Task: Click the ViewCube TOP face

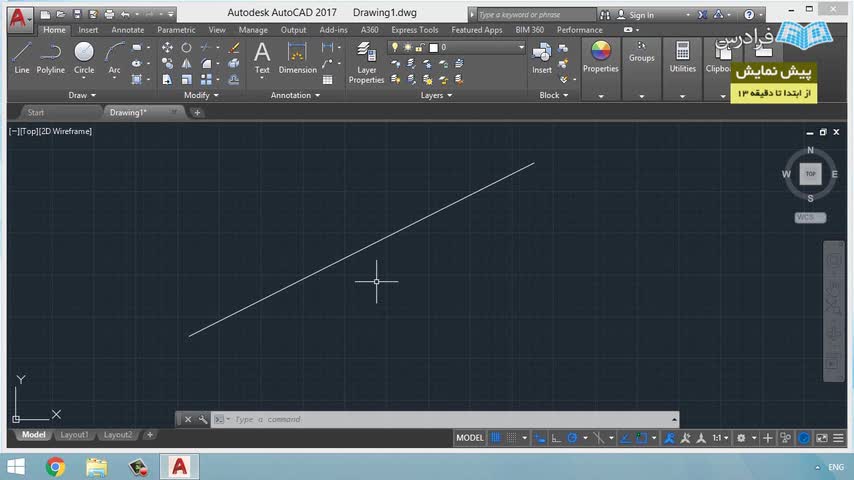Action: [810, 174]
